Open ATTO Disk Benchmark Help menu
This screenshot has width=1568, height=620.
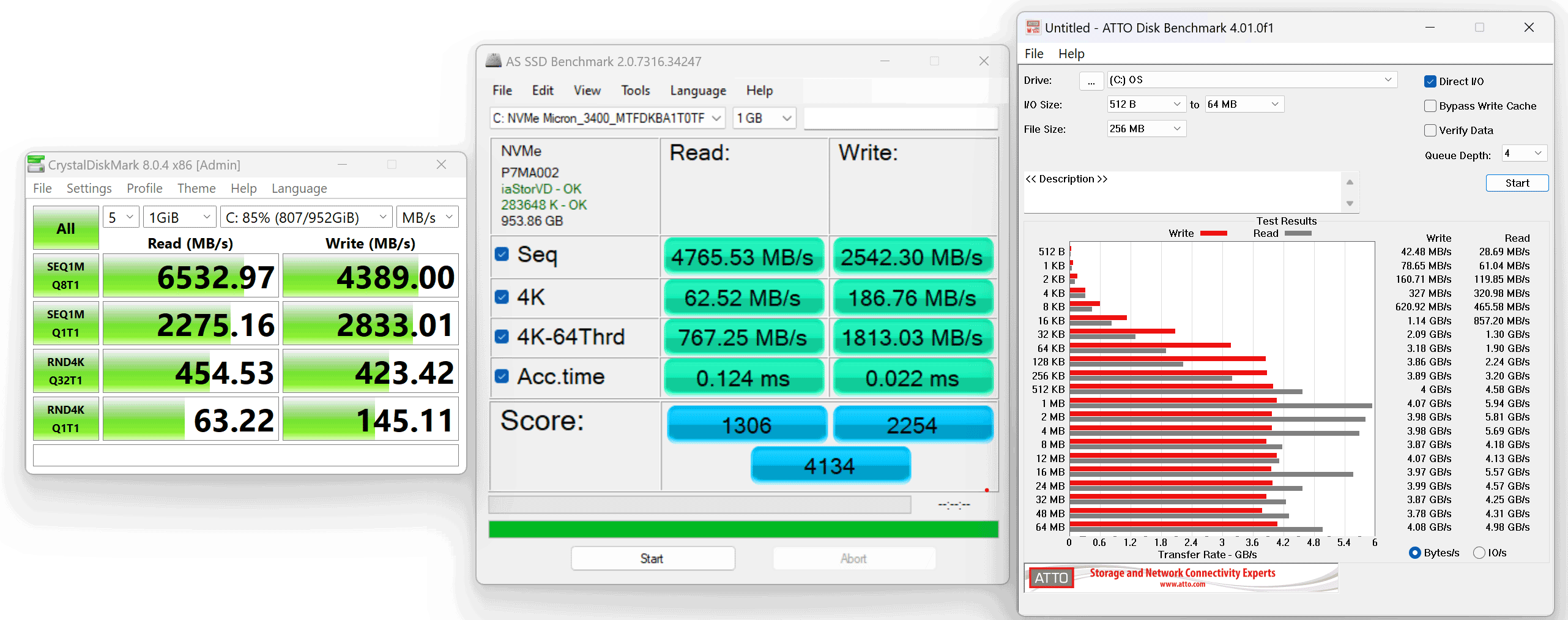pyautogui.click(x=1071, y=54)
